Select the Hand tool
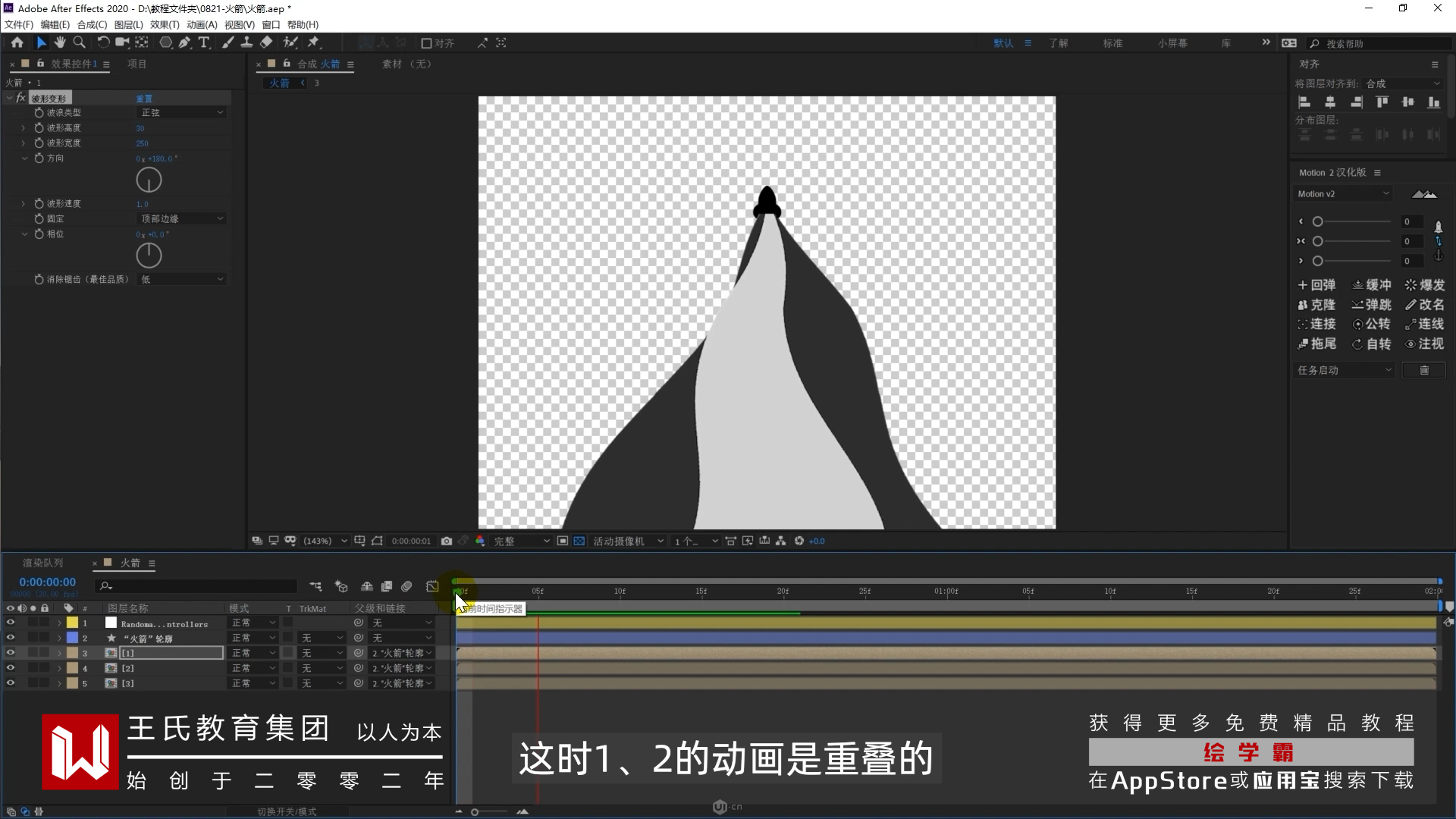Image resolution: width=1456 pixels, height=819 pixels. click(x=60, y=43)
